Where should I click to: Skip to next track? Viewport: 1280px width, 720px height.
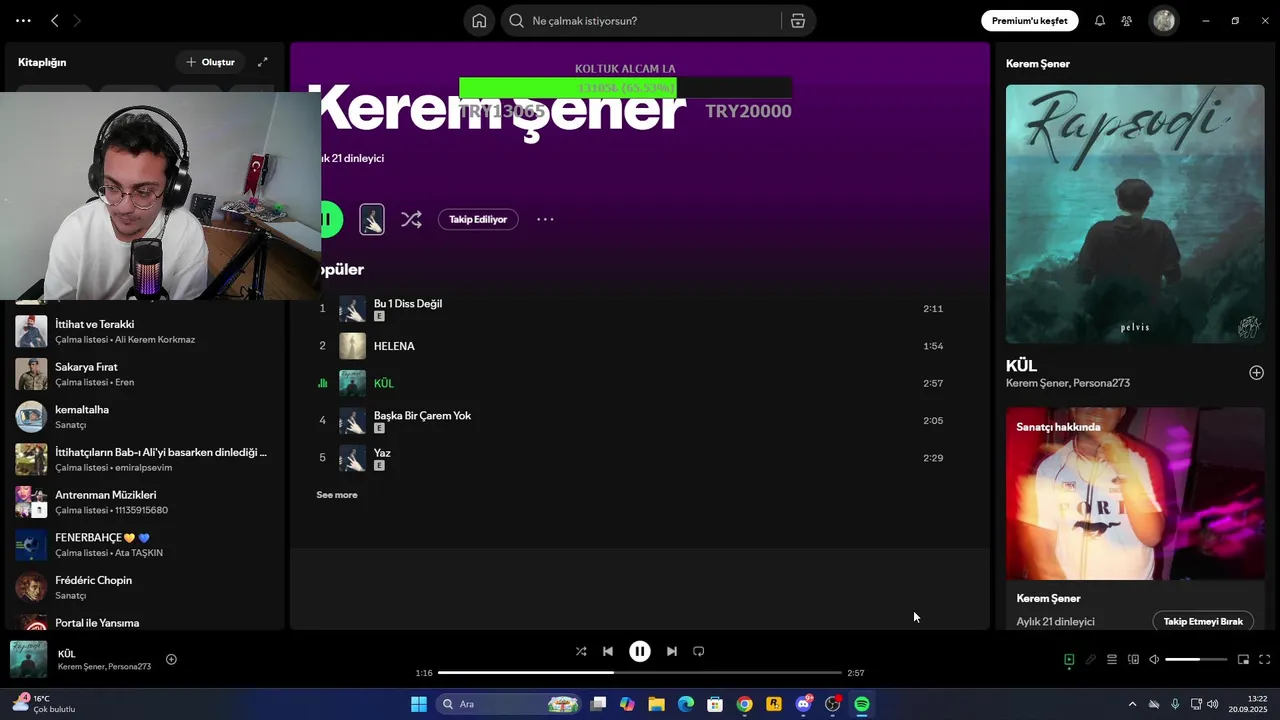pos(672,651)
